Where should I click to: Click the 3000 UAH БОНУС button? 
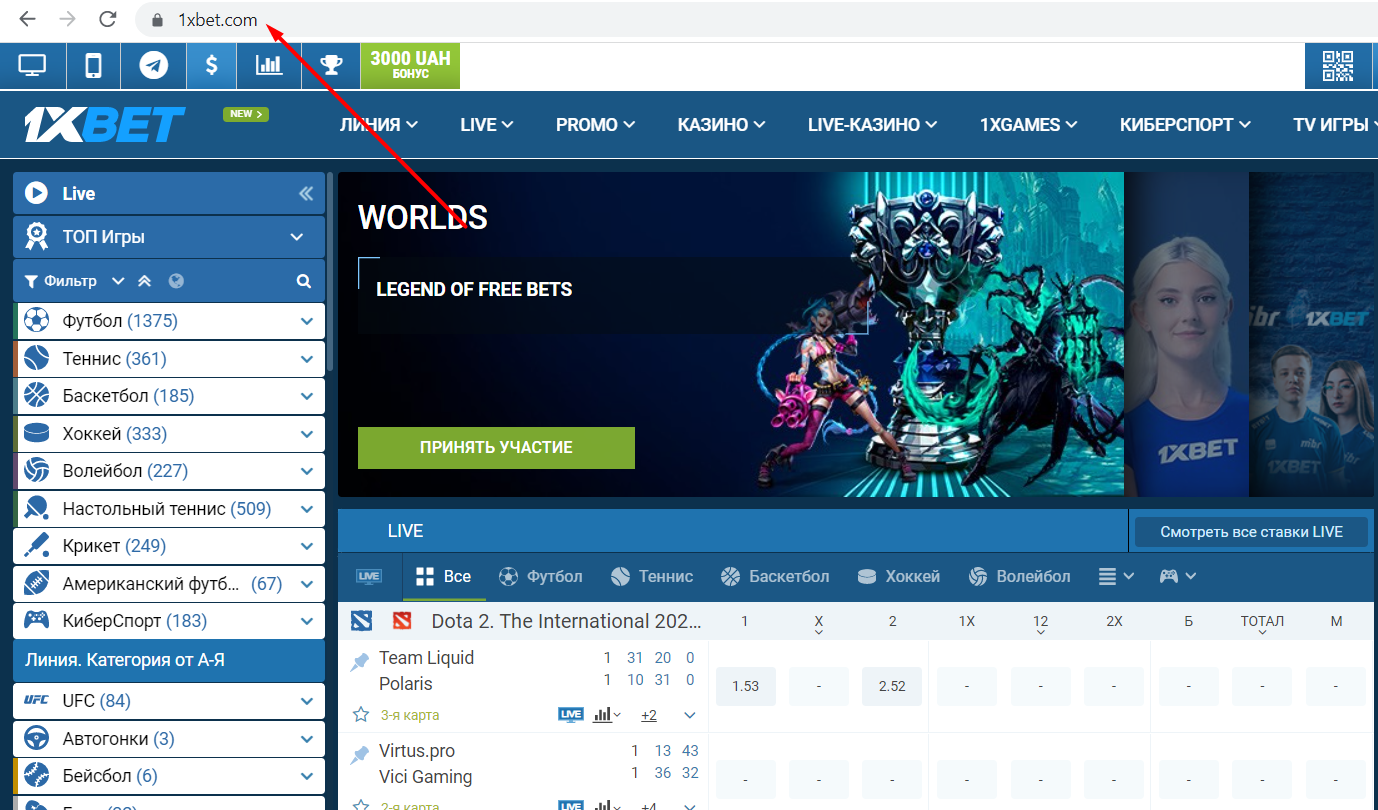point(410,66)
